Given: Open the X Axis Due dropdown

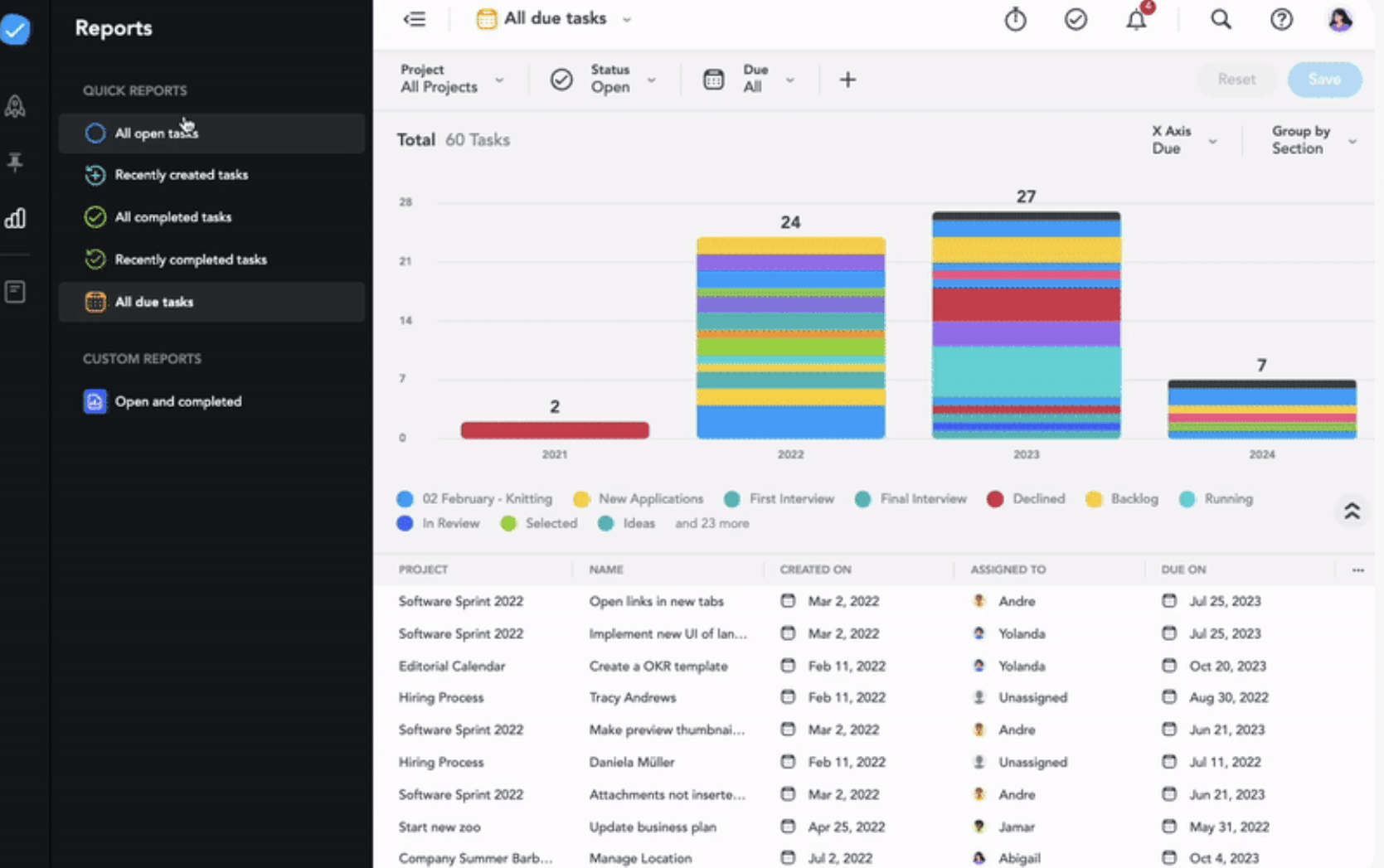Looking at the screenshot, I should click(1184, 139).
